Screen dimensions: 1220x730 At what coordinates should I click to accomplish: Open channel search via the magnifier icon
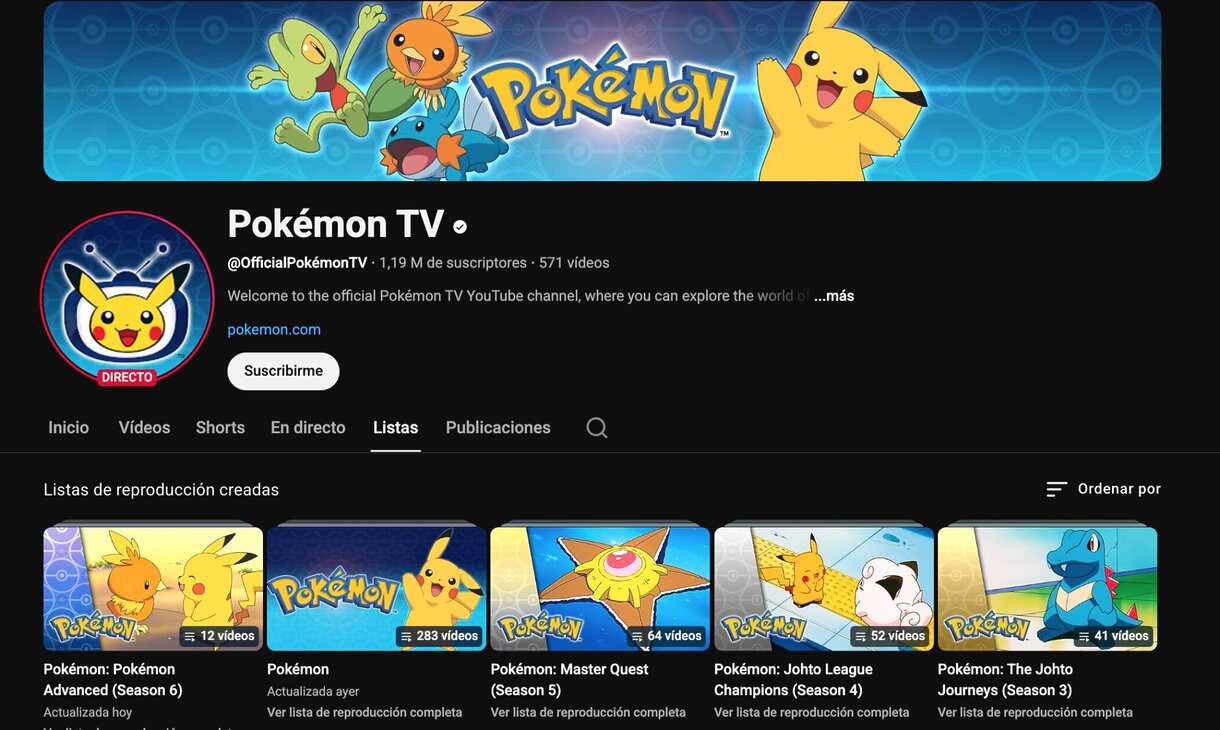(x=596, y=427)
